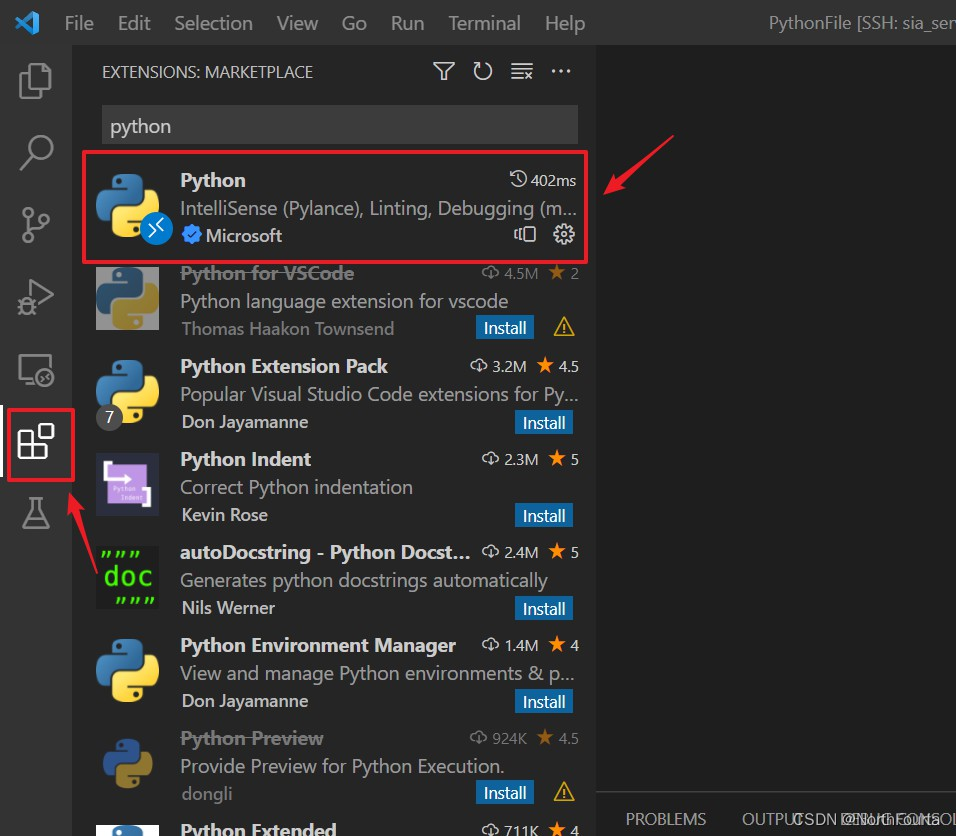Click EXTENSIONS: MARKETPLACE header
Screen dimensions: 956x836
click(x=207, y=72)
